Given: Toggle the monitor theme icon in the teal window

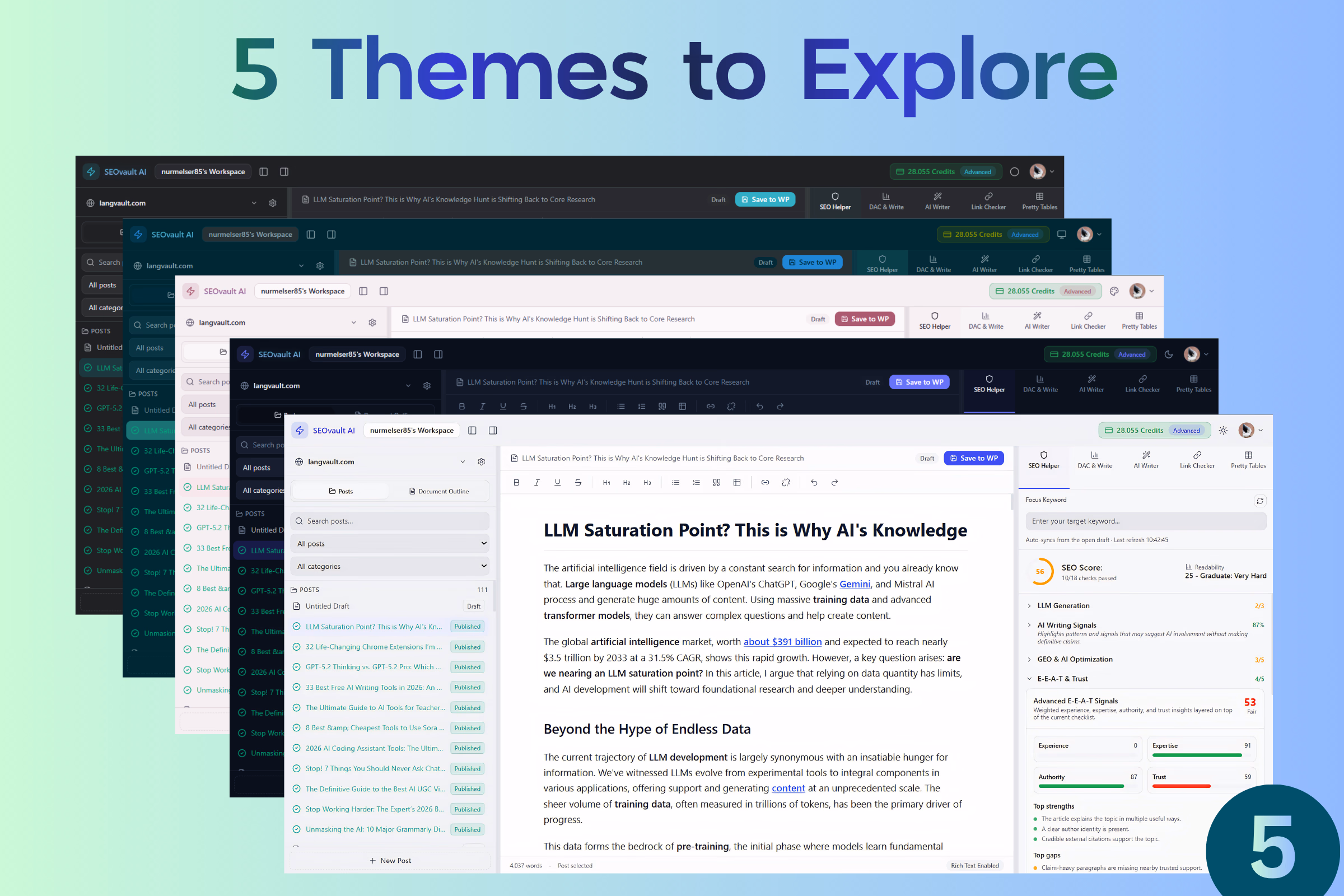Looking at the screenshot, I should click(1061, 234).
